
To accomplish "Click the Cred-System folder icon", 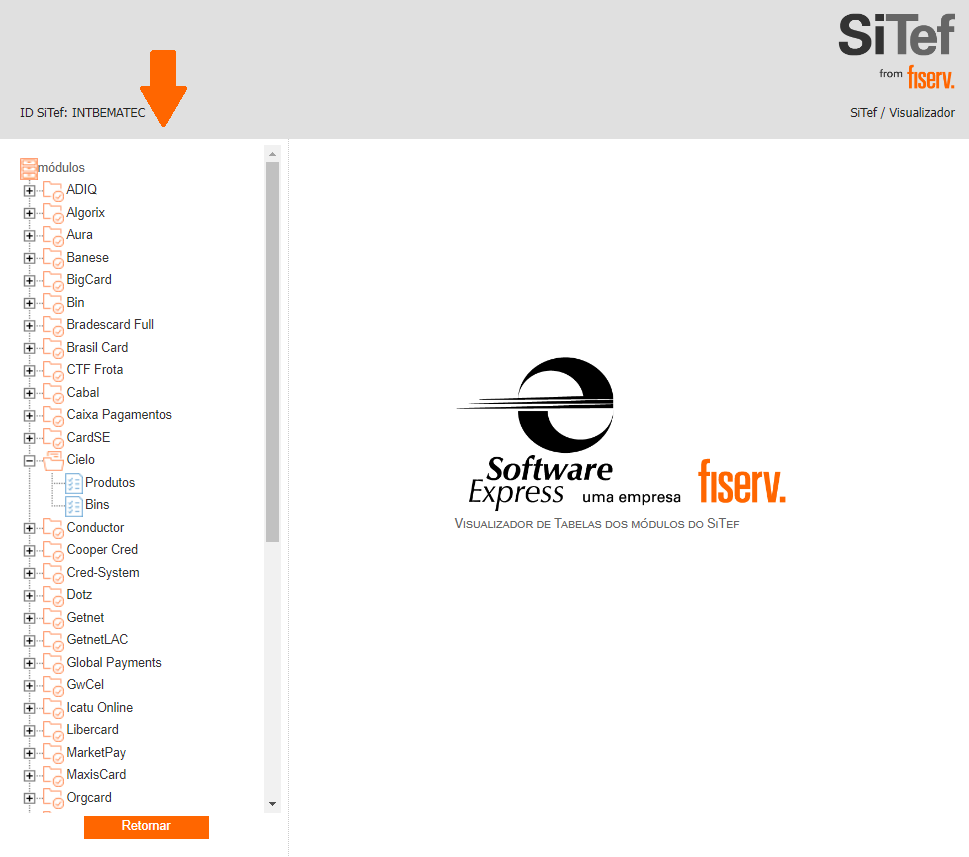I will [x=53, y=575].
